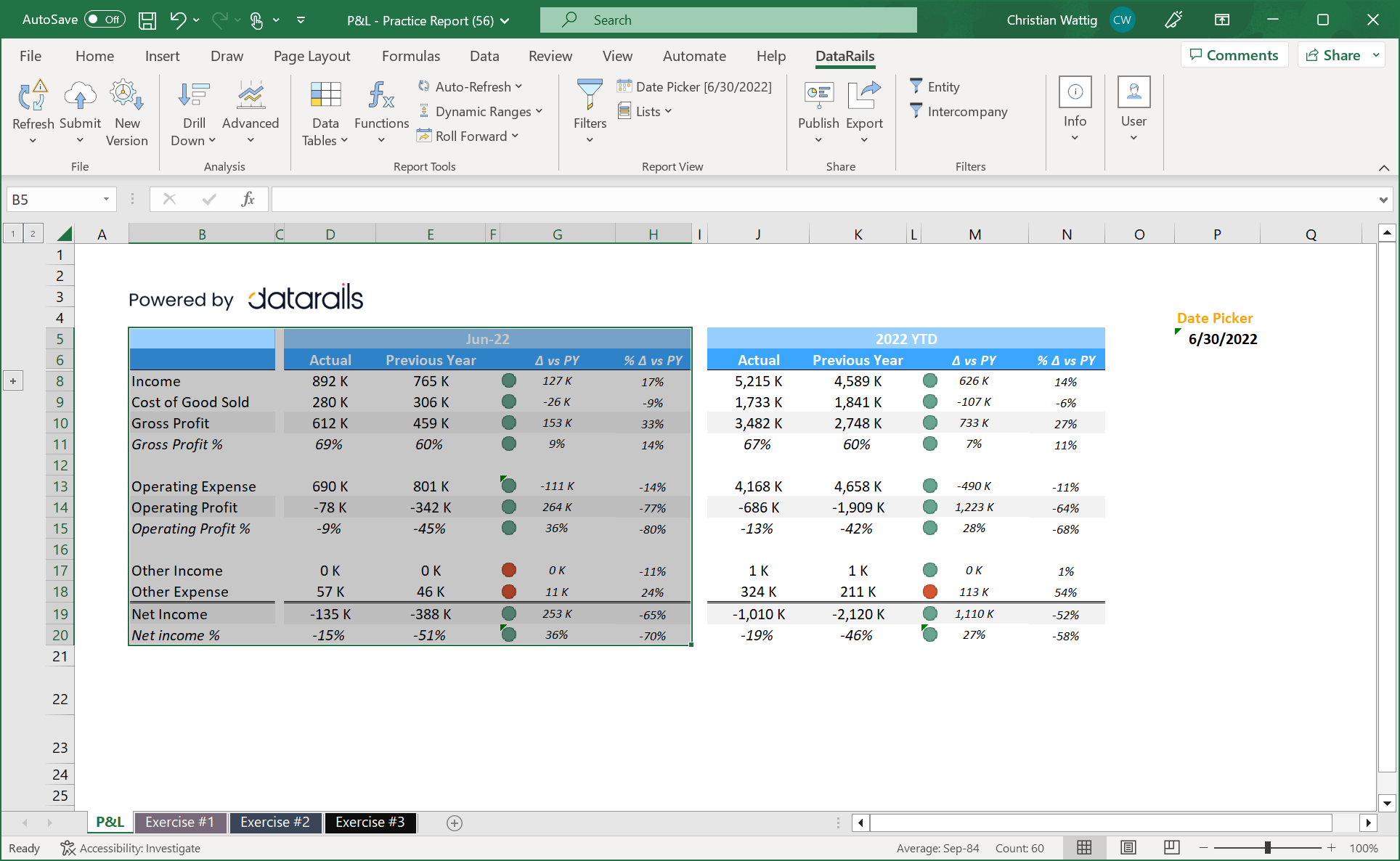Open the File menu

pos(30,56)
